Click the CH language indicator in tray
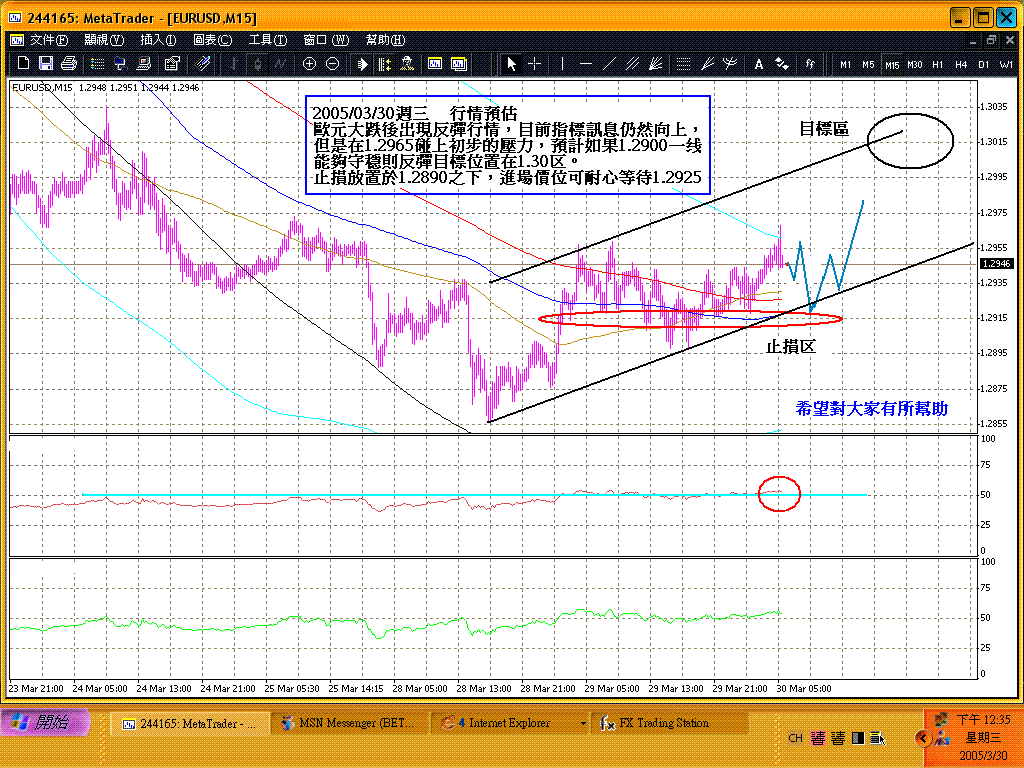Image resolution: width=1024 pixels, height=768 pixels. 795,738
